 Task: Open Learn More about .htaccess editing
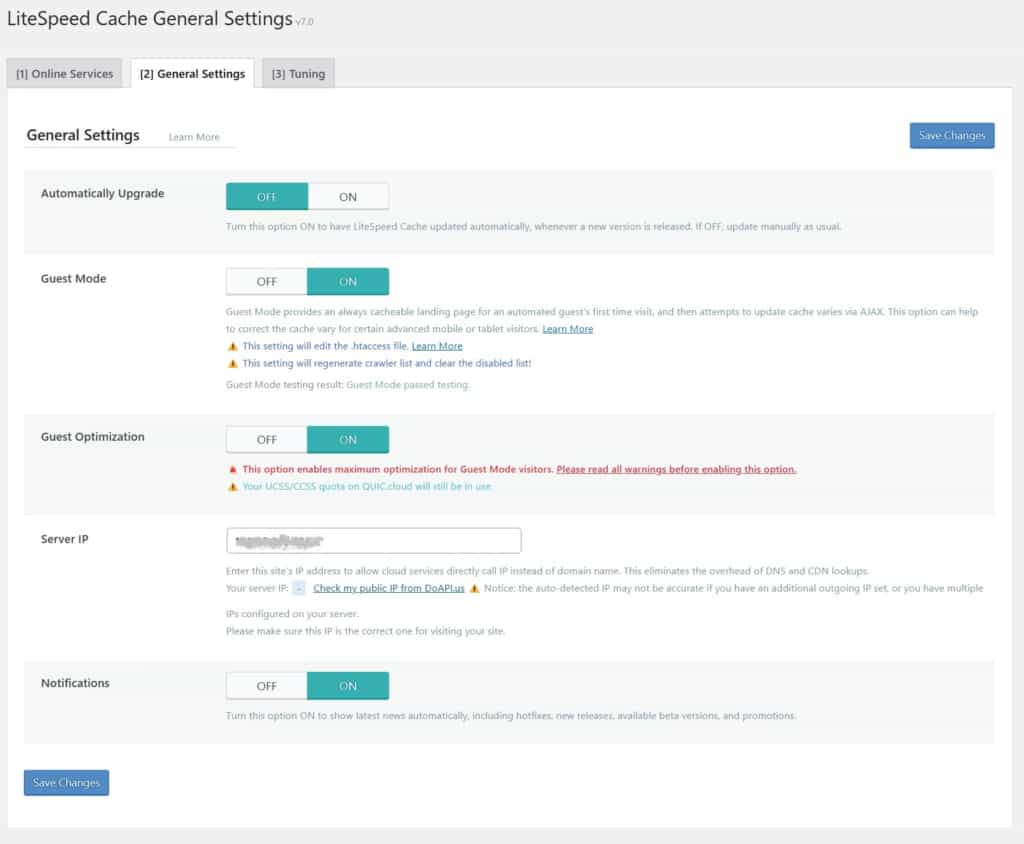point(437,346)
